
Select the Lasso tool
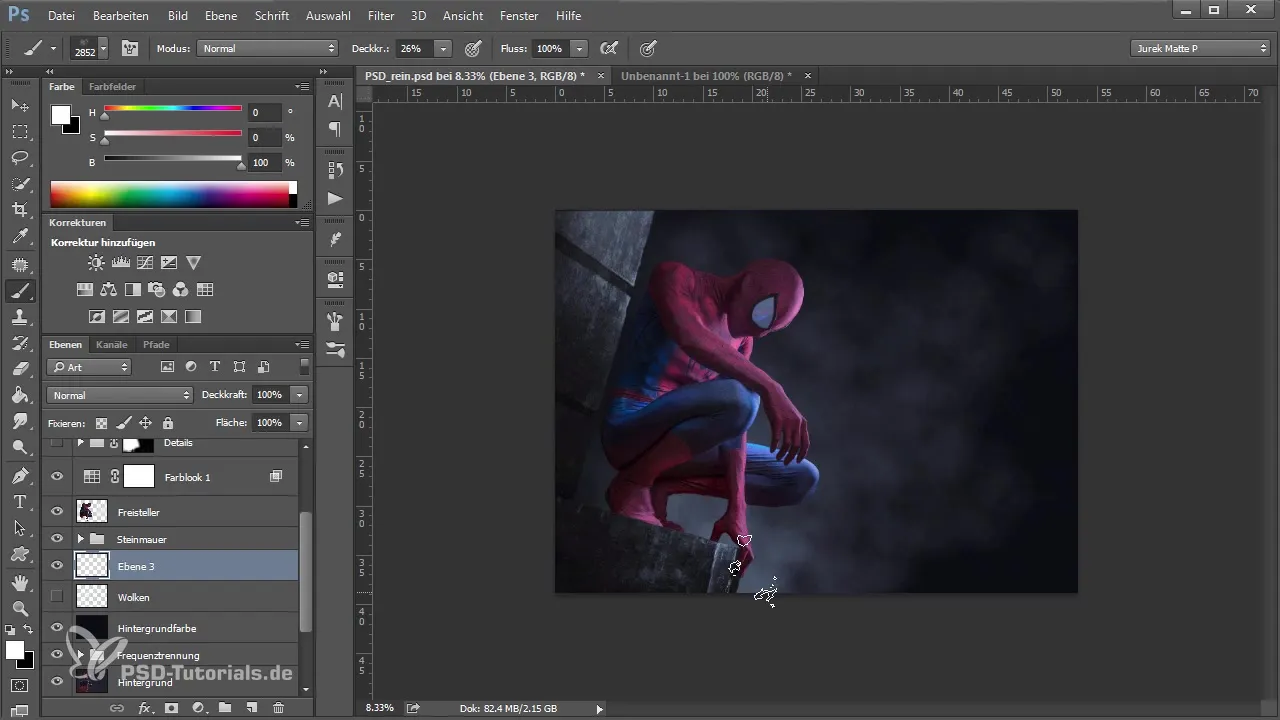20,158
